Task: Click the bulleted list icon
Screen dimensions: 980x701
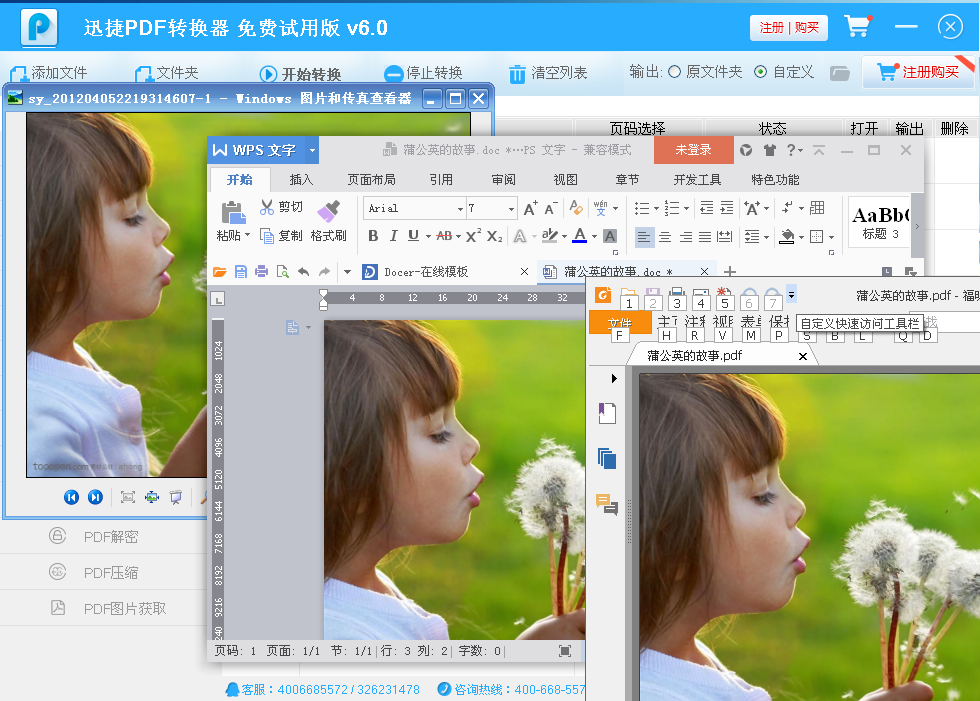Action: tap(642, 208)
